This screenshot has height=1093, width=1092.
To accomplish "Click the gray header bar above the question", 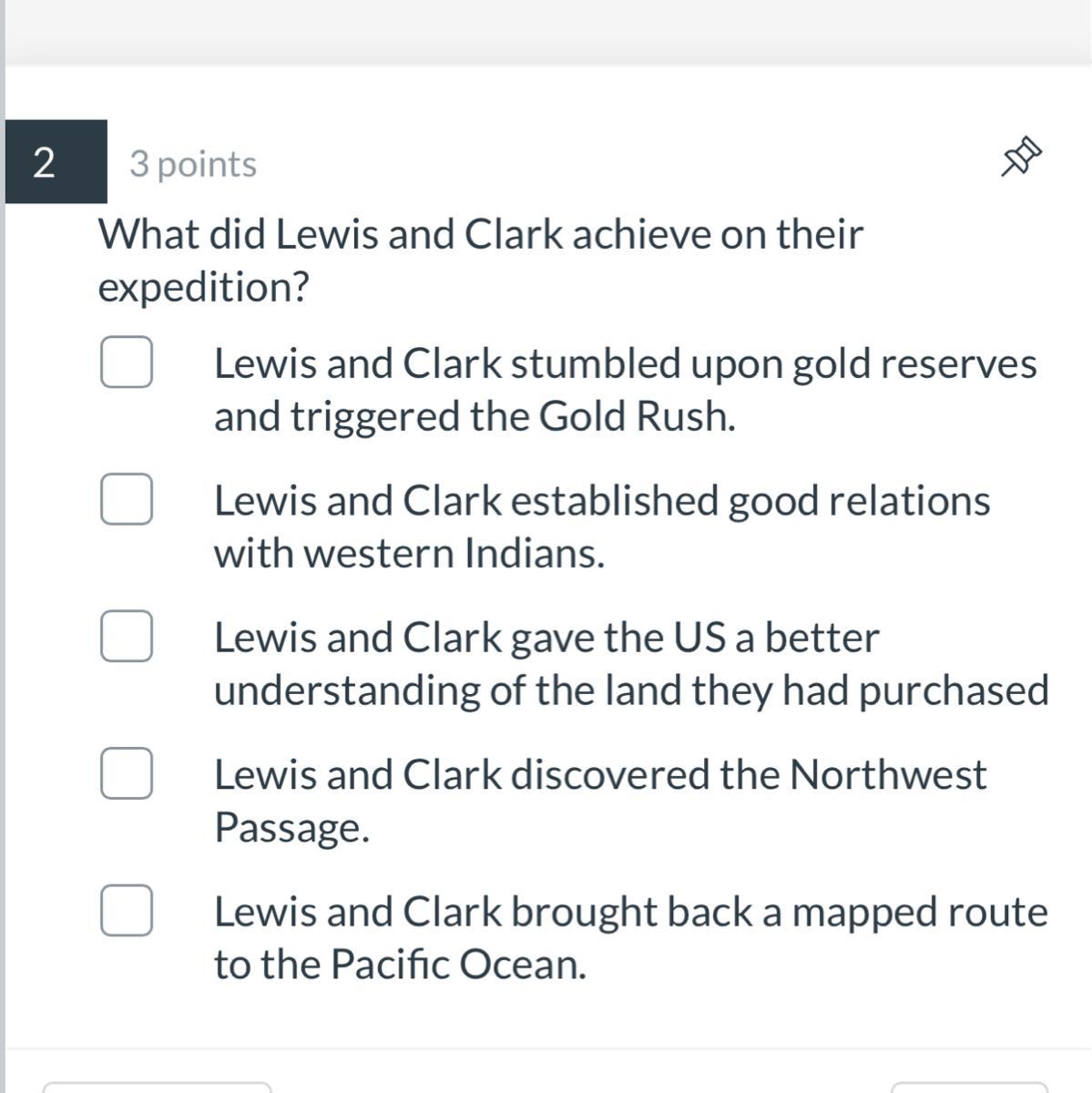I will [x=546, y=32].
